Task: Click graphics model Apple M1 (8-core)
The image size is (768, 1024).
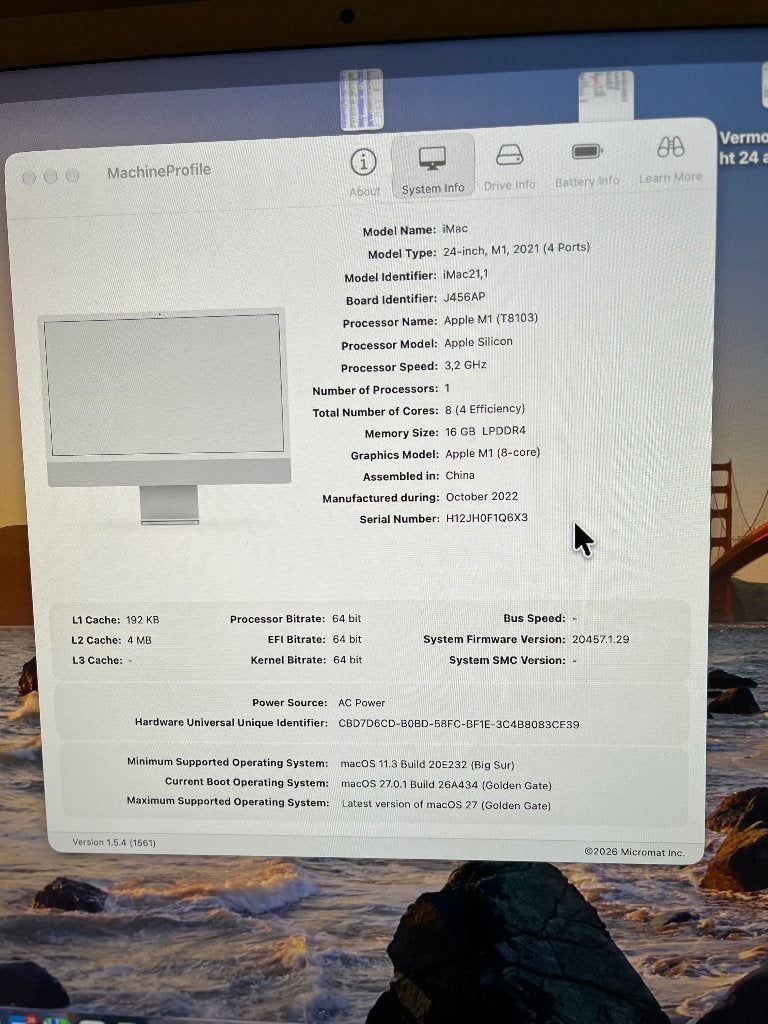Action: click(492, 453)
